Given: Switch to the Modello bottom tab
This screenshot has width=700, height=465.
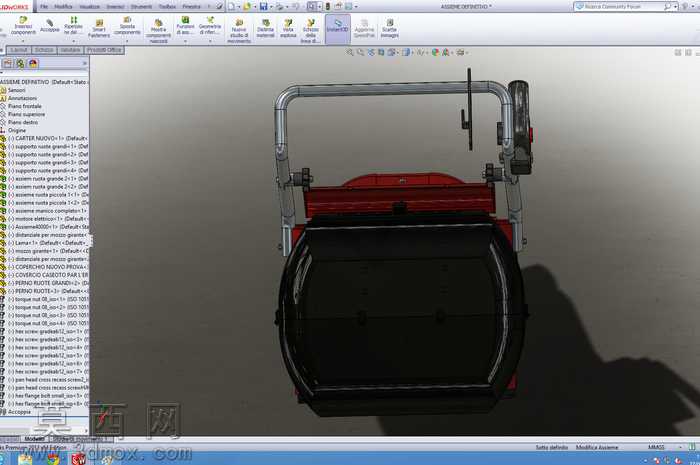Looking at the screenshot, I should tap(34, 439).
